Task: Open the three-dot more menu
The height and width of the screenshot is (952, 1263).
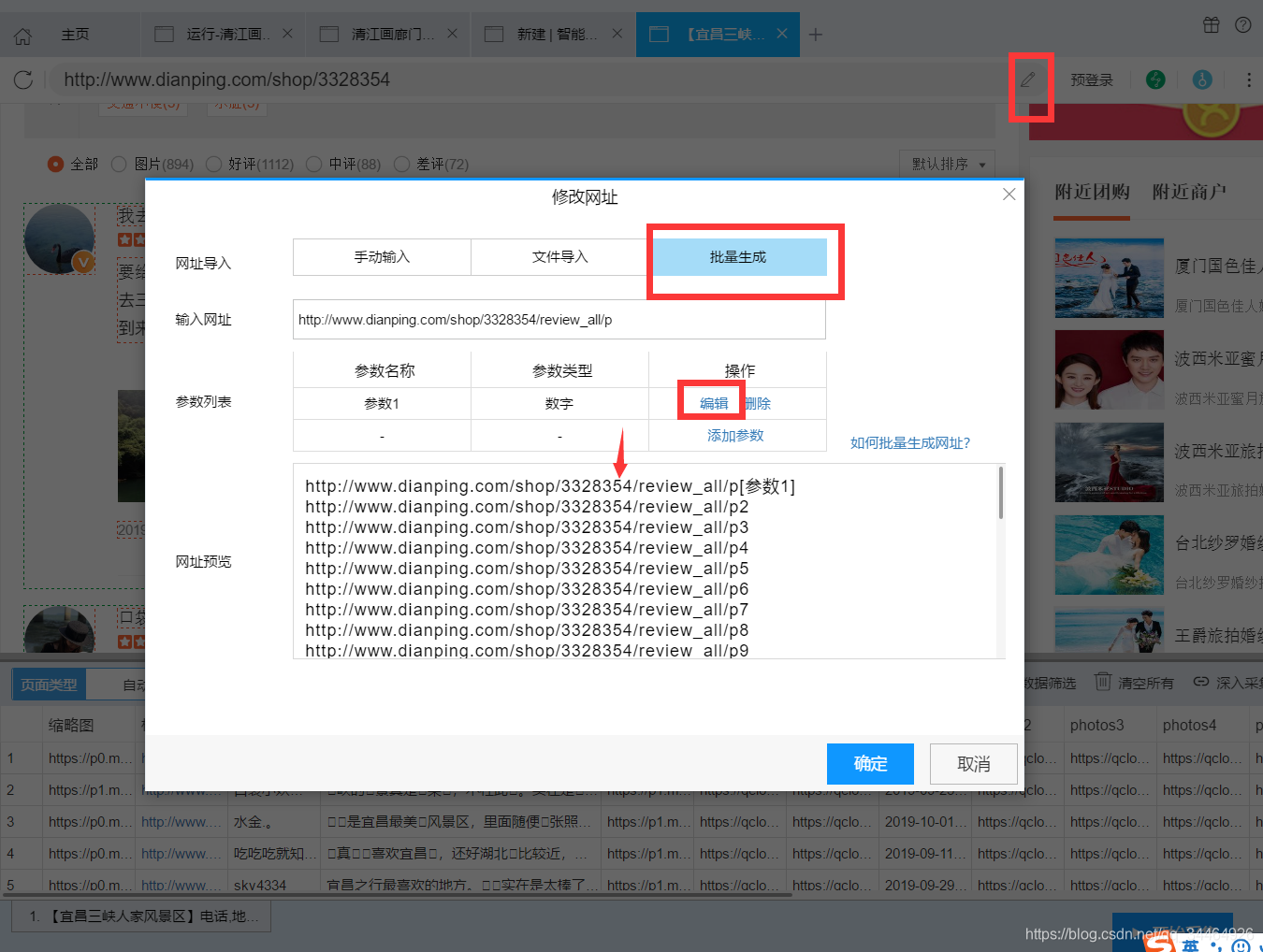Action: tap(1249, 79)
